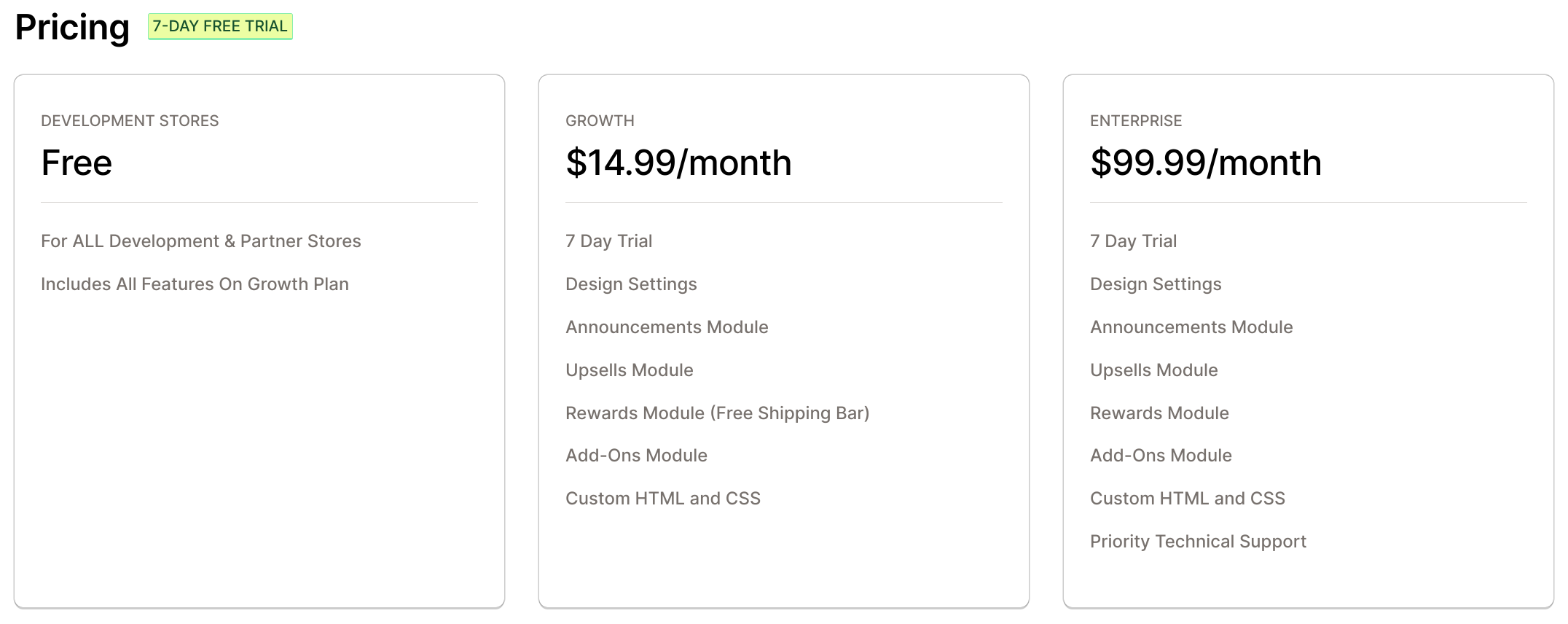Screen dimensions: 1568x624
Task: Click Add-Ons Module in the Growth card
Action: [636, 456]
